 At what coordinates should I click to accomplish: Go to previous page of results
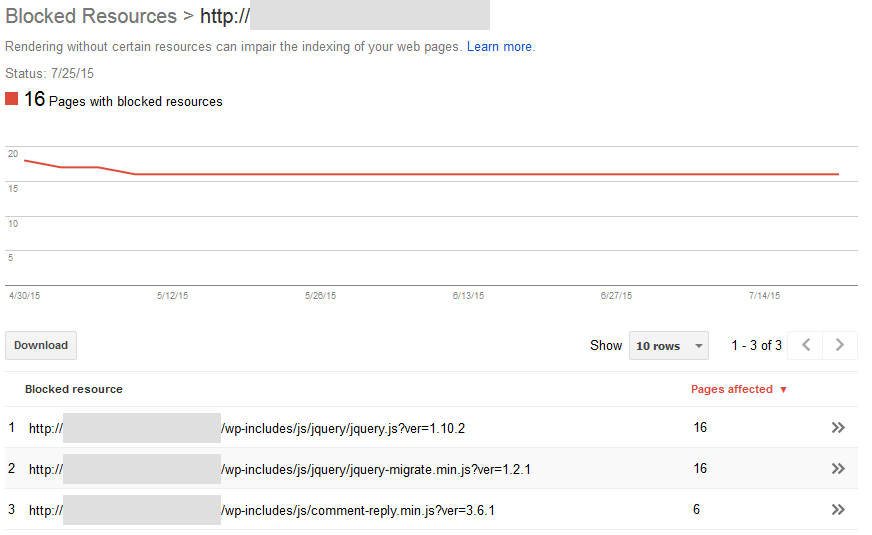point(806,345)
